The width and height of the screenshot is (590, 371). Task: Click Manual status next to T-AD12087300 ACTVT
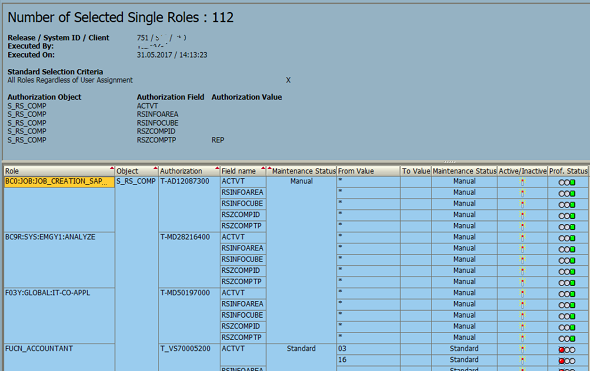point(301,181)
